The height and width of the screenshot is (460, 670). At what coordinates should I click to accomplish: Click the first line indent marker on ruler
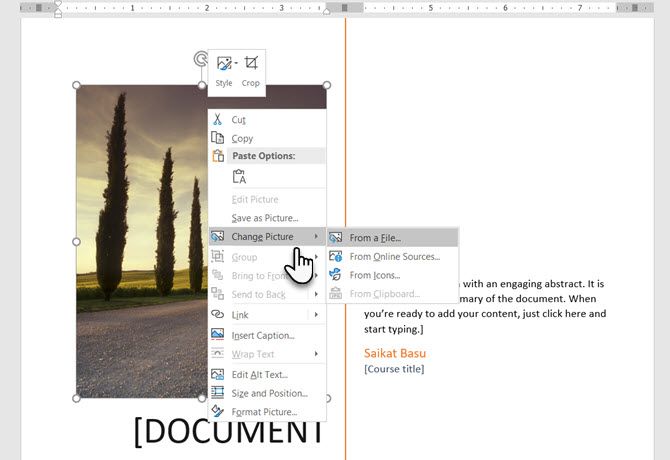[58, 4]
